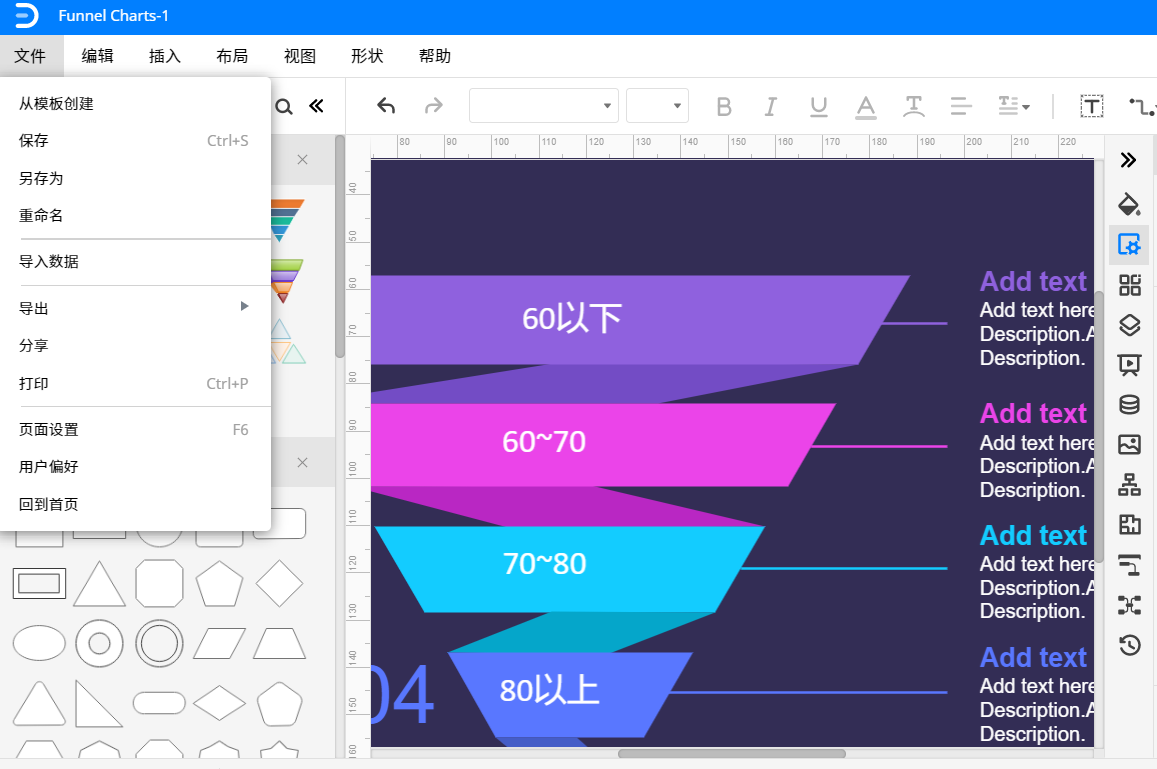The image size is (1157, 769).
Task: Select 分享 in the file menu
Action: (135, 345)
